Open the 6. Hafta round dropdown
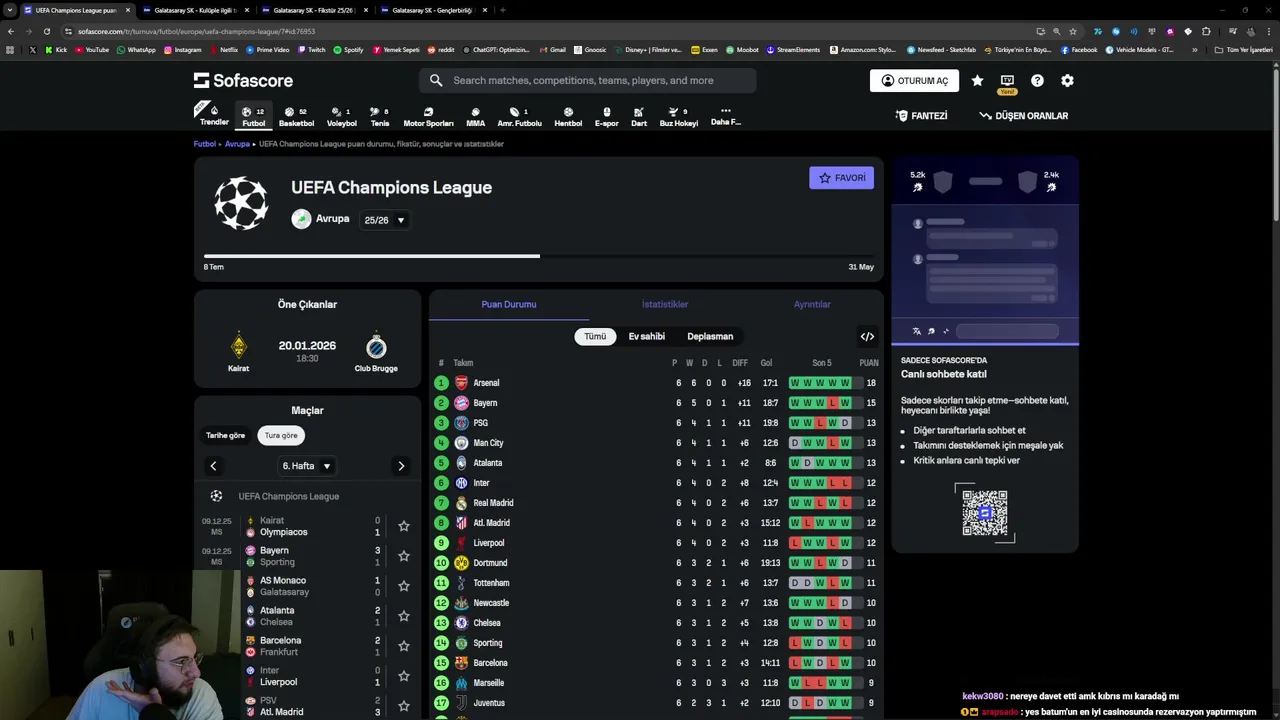The width and height of the screenshot is (1280, 720). point(307,466)
